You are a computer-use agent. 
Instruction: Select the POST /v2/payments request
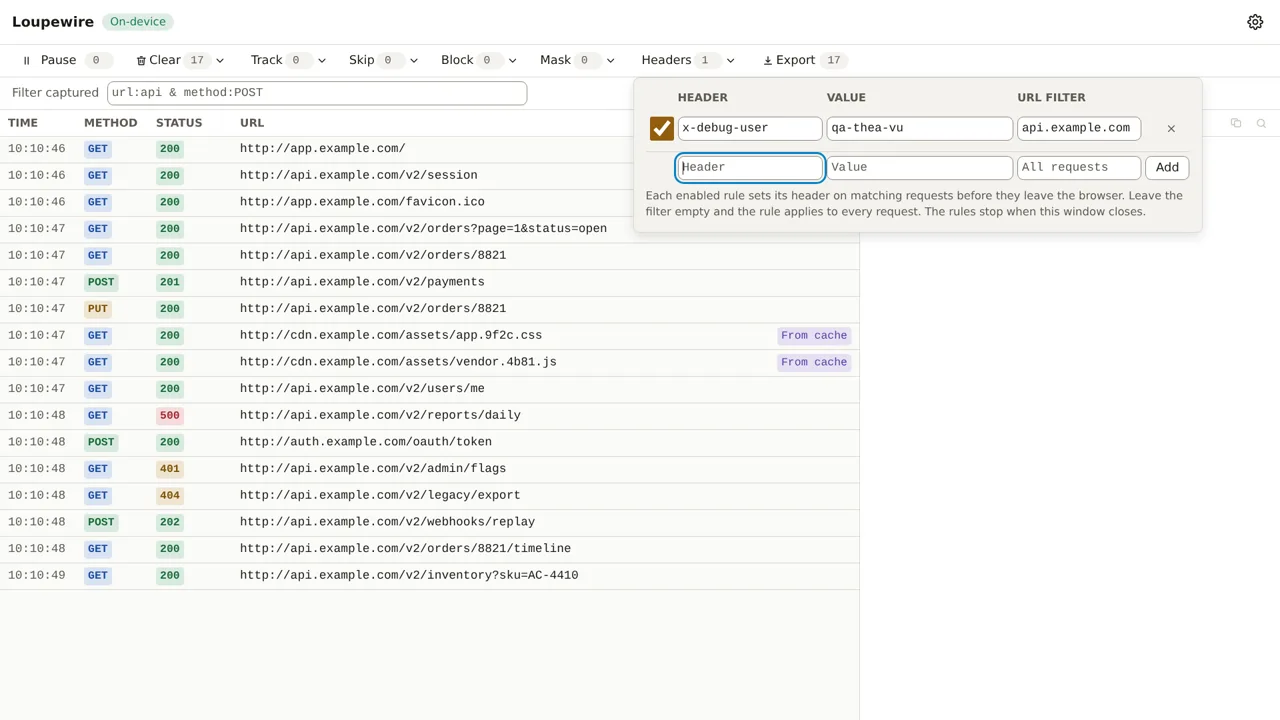(x=430, y=282)
